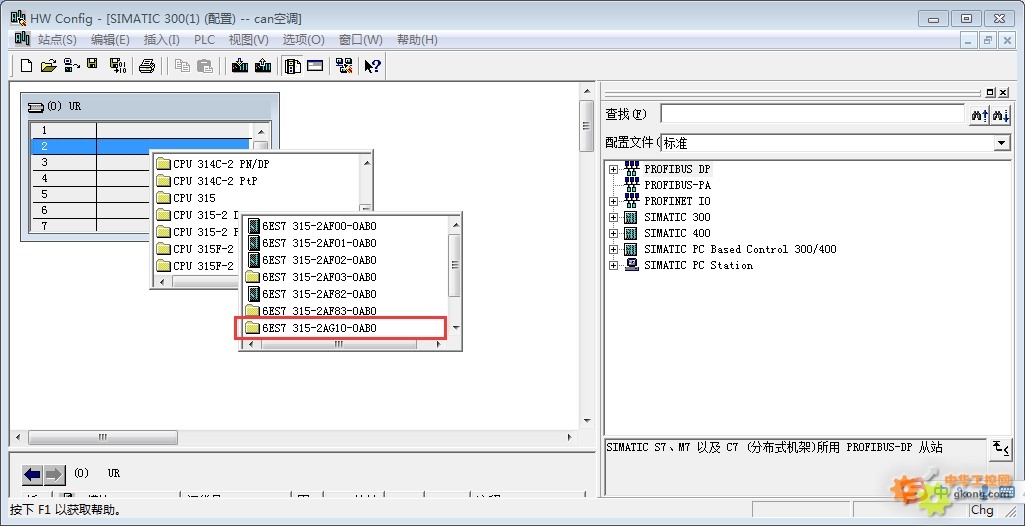Click the catalog info pane toggle button
The width and height of the screenshot is (1025, 526).
1001,449
